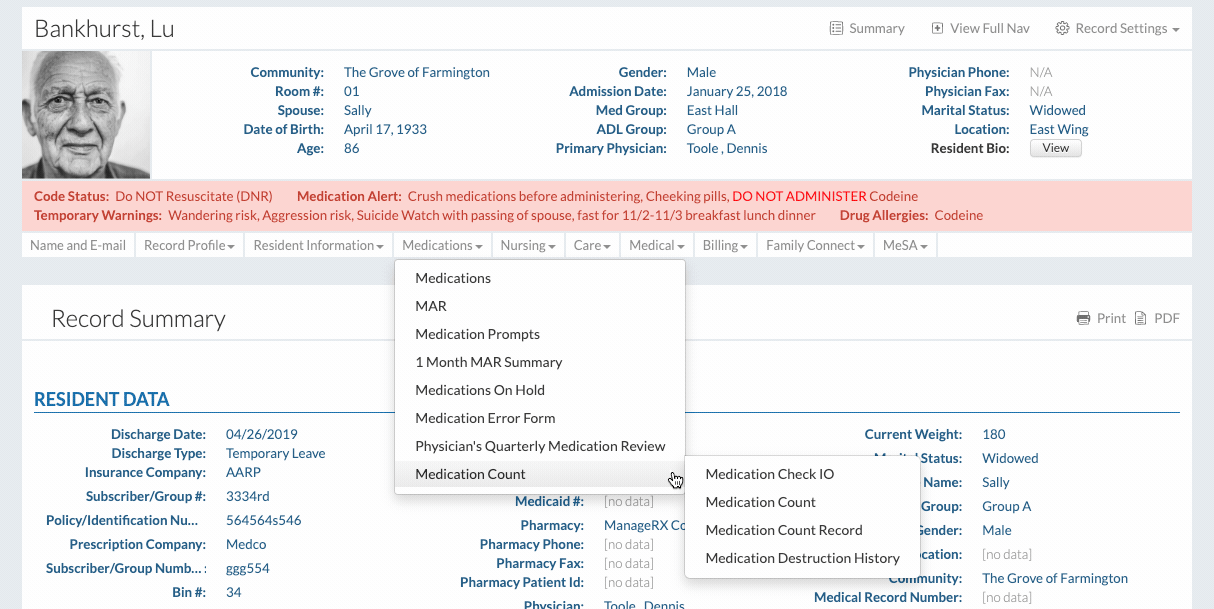Open the Name and E-mail tab
The width and height of the screenshot is (1214, 609).
pos(78,245)
